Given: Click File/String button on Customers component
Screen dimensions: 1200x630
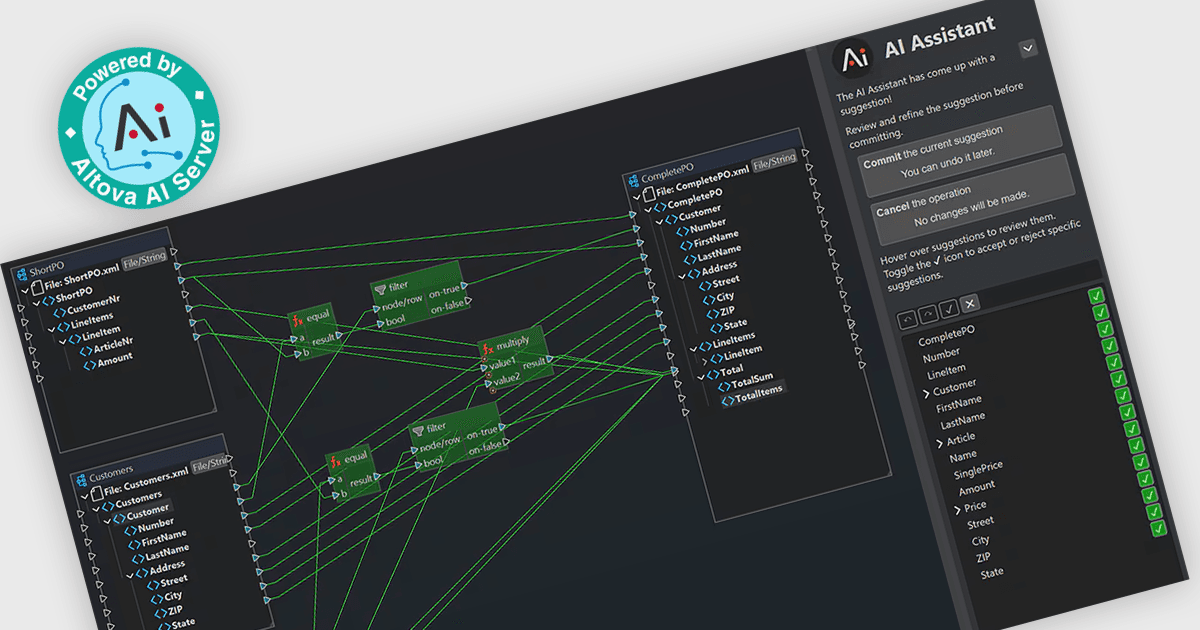Looking at the screenshot, I should click(210, 463).
